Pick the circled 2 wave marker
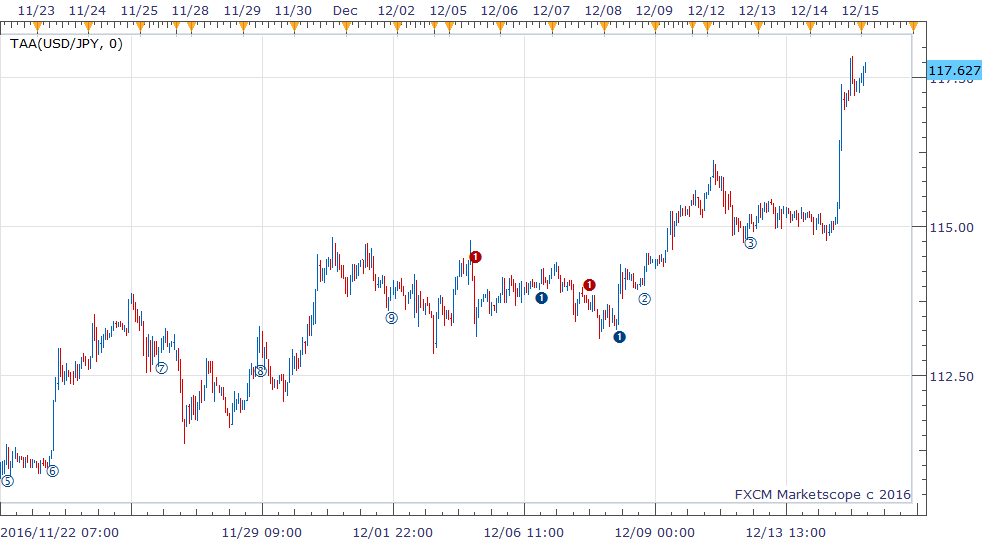Image resolution: width=992 pixels, height=545 pixels. click(644, 299)
